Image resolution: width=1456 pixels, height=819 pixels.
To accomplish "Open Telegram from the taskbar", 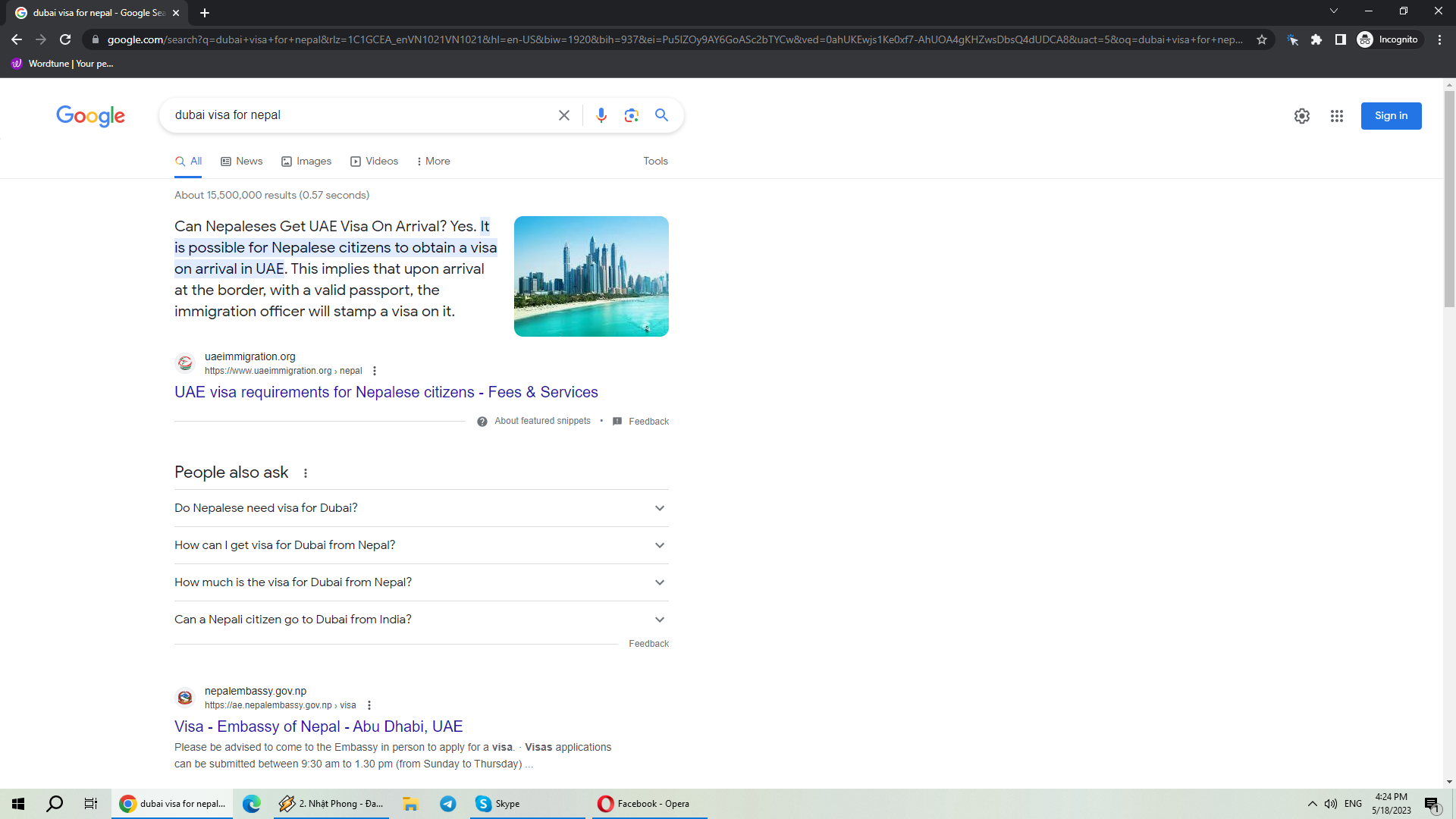I will coord(448,803).
